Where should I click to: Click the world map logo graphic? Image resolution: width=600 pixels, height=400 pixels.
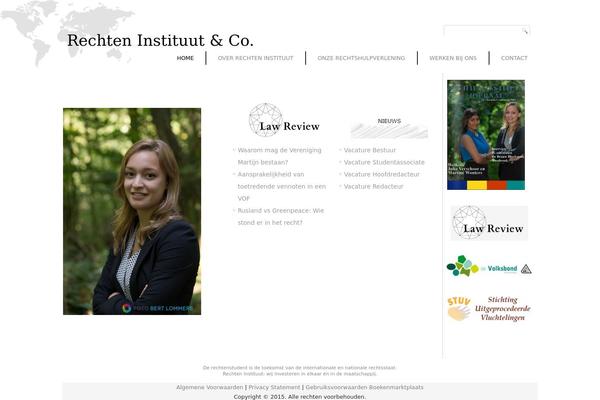(67, 33)
